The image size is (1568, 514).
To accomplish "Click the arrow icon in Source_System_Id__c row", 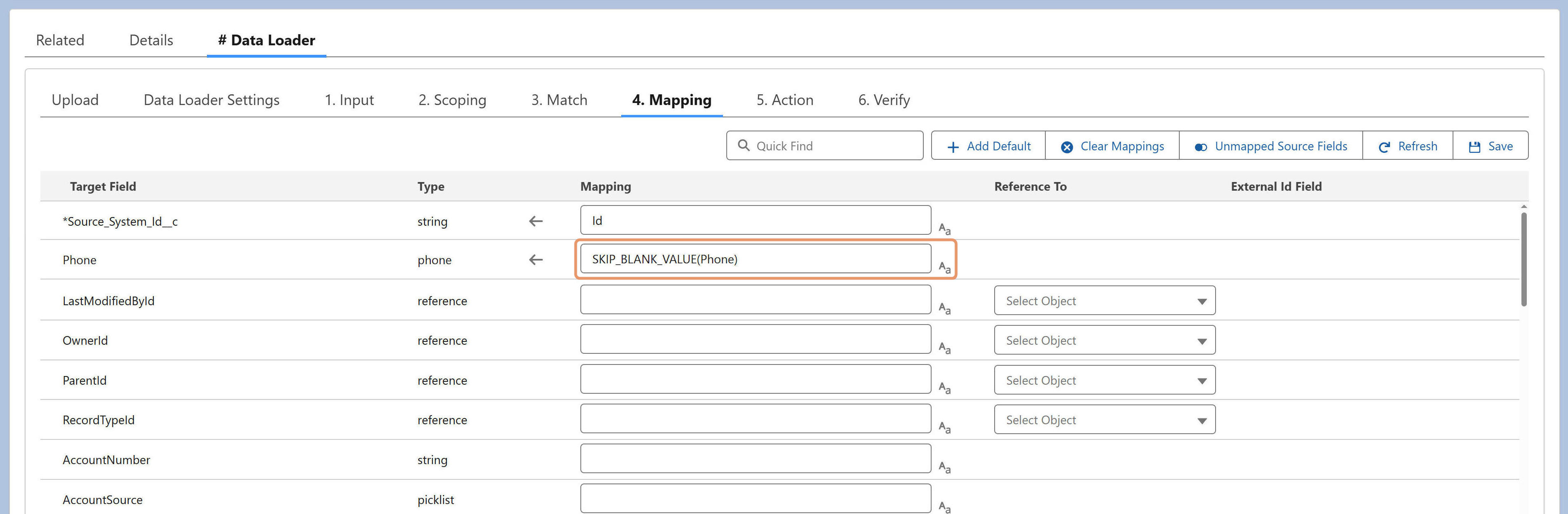I will [x=536, y=222].
